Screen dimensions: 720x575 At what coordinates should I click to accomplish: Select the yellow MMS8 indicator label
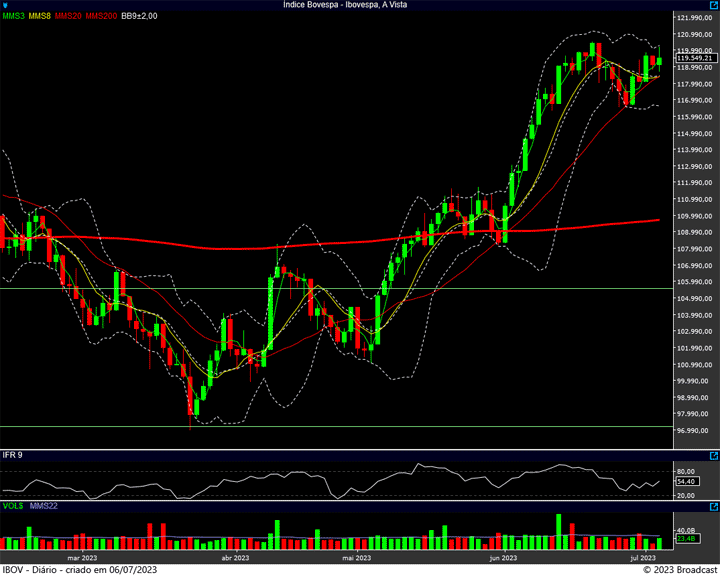[x=40, y=16]
